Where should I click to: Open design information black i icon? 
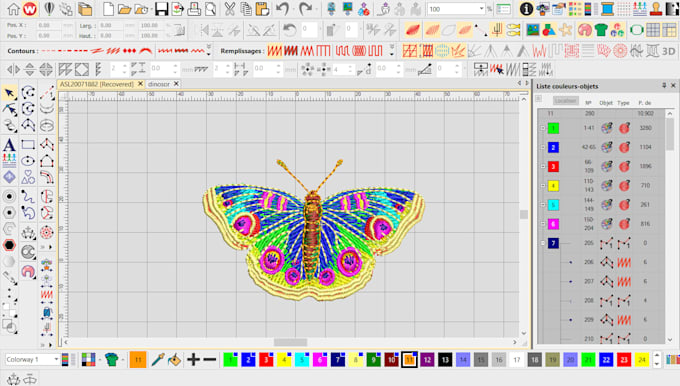526,9
